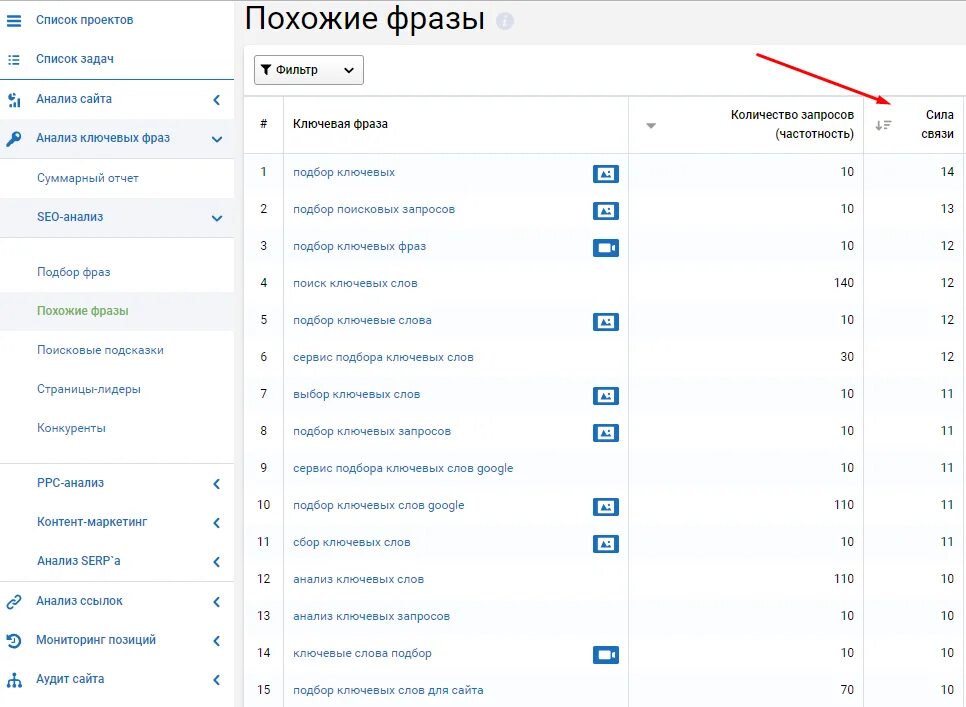Click image icon in row сбор ключевых слов

606,543
